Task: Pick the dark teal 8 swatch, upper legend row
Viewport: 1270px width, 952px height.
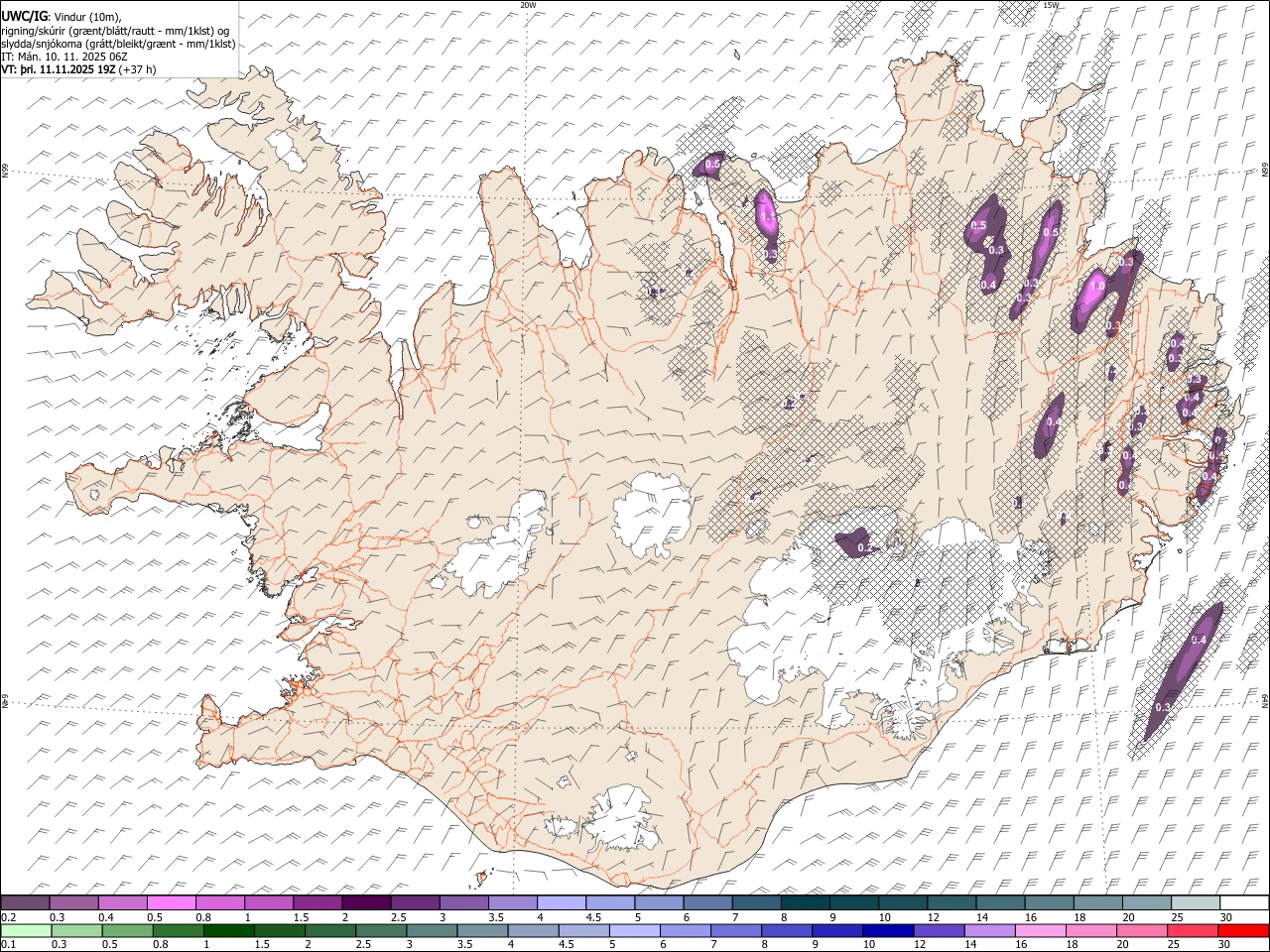Action: click(x=805, y=902)
